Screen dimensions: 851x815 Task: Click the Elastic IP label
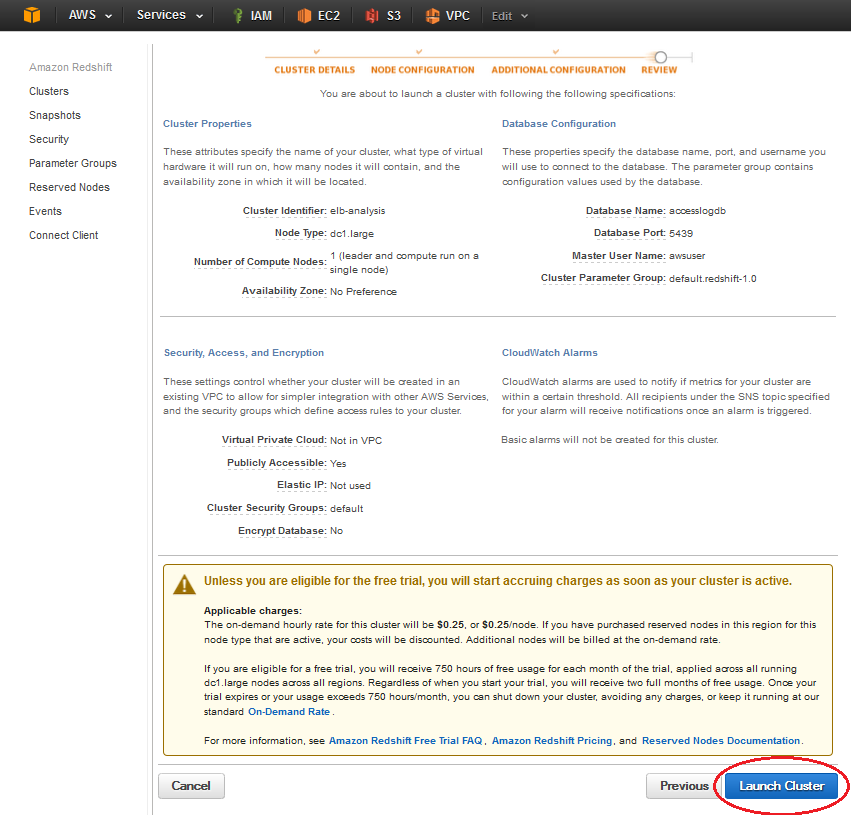pyautogui.click(x=302, y=485)
